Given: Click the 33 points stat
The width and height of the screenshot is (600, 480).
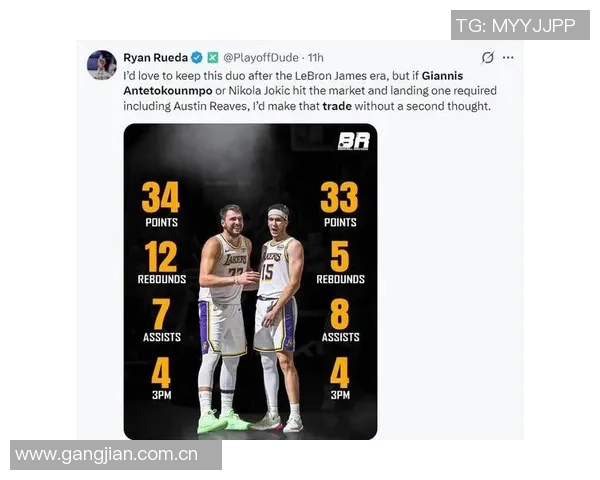Looking at the screenshot, I should (x=340, y=205).
